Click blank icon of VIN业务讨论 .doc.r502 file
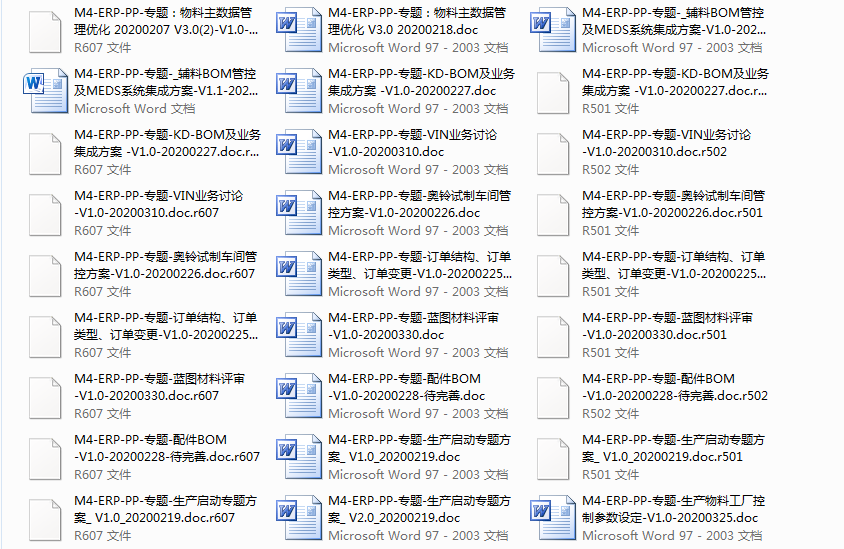 553,153
